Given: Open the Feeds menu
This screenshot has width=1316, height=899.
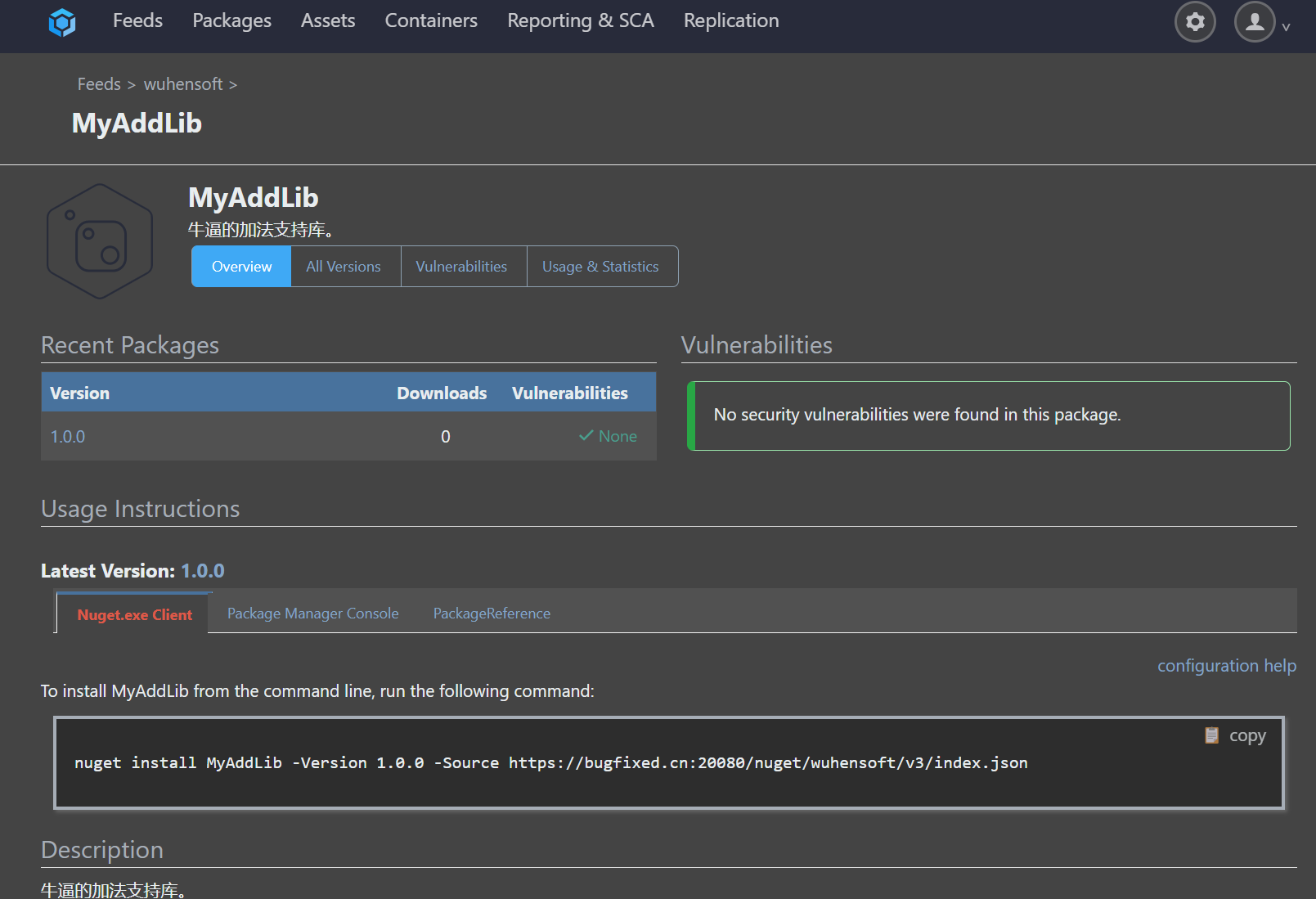Looking at the screenshot, I should coord(137,20).
